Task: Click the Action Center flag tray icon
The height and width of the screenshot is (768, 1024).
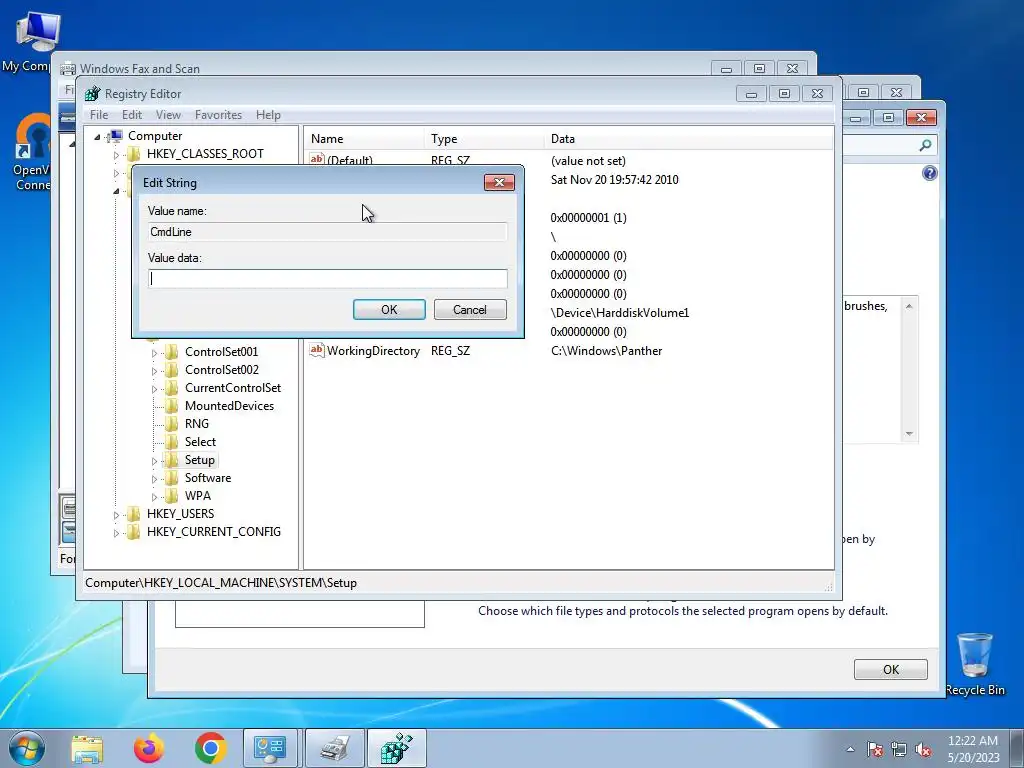Action: click(875, 749)
